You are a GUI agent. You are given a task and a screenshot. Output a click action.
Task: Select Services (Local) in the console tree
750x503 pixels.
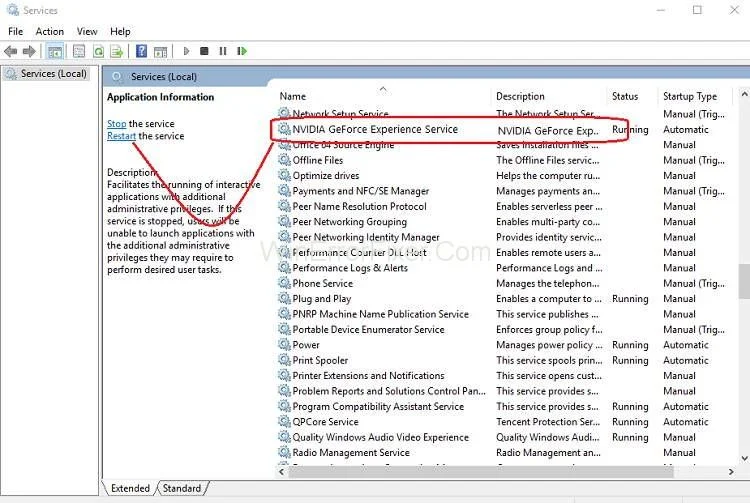tap(53, 74)
